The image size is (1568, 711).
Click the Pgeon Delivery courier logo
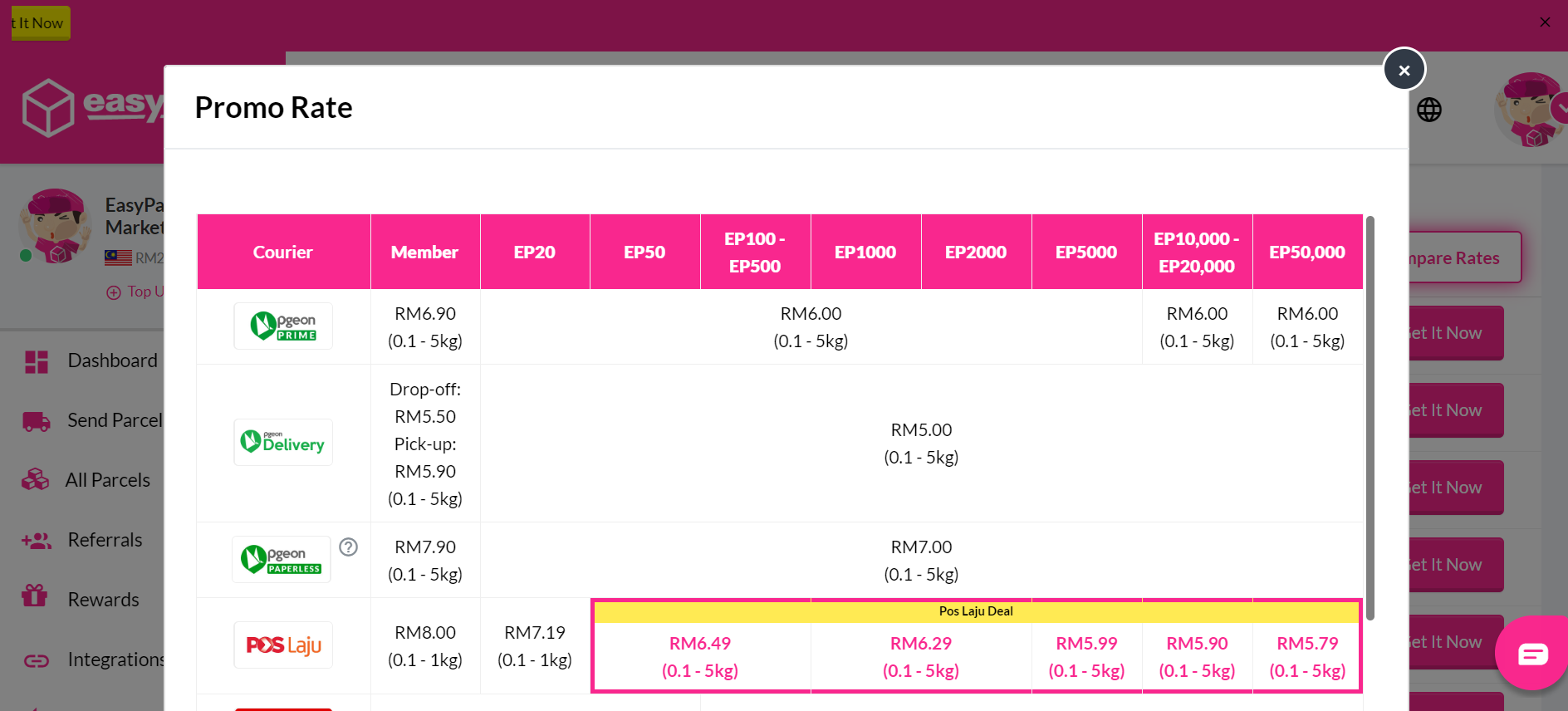pyautogui.click(x=283, y=442)
